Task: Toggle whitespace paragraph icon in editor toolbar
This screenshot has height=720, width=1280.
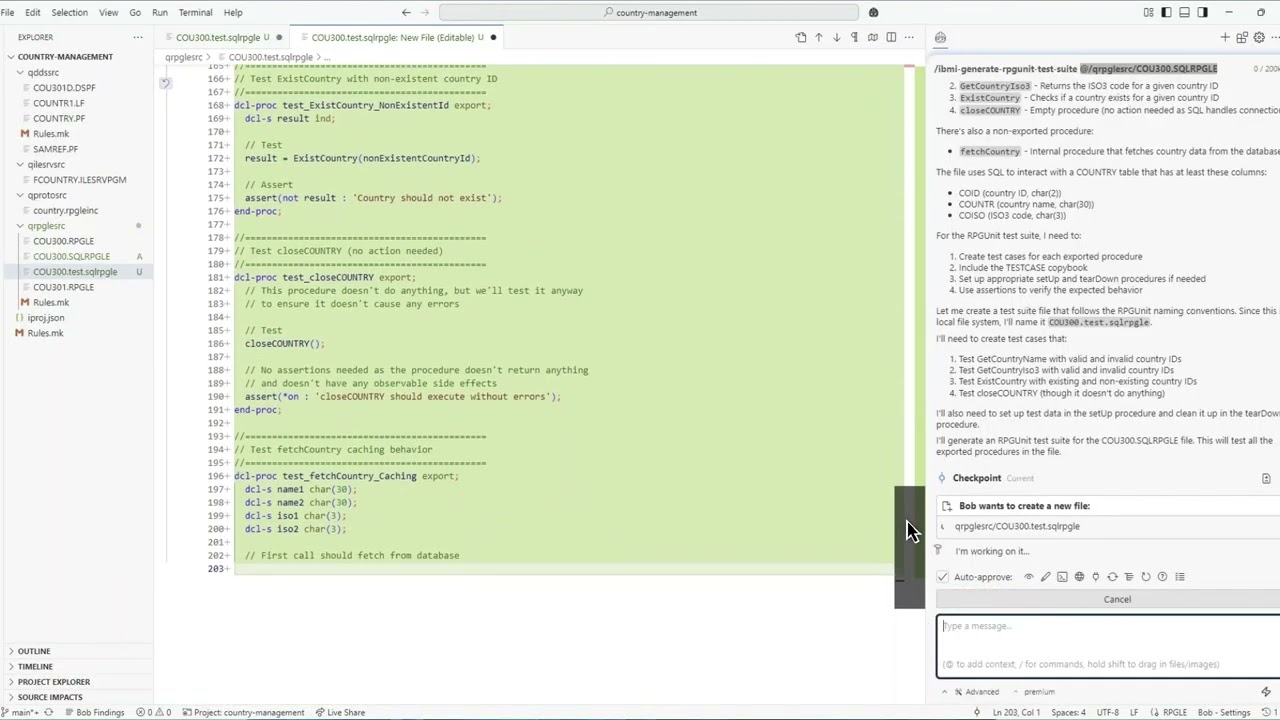Action: (854, 37)
